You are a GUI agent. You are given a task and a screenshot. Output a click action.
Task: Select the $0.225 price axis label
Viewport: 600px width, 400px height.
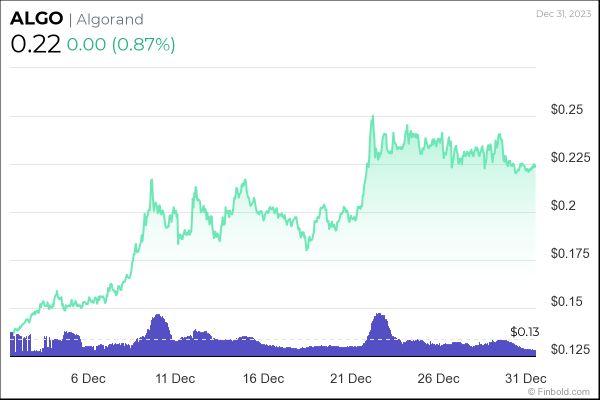tap(571, 158)
